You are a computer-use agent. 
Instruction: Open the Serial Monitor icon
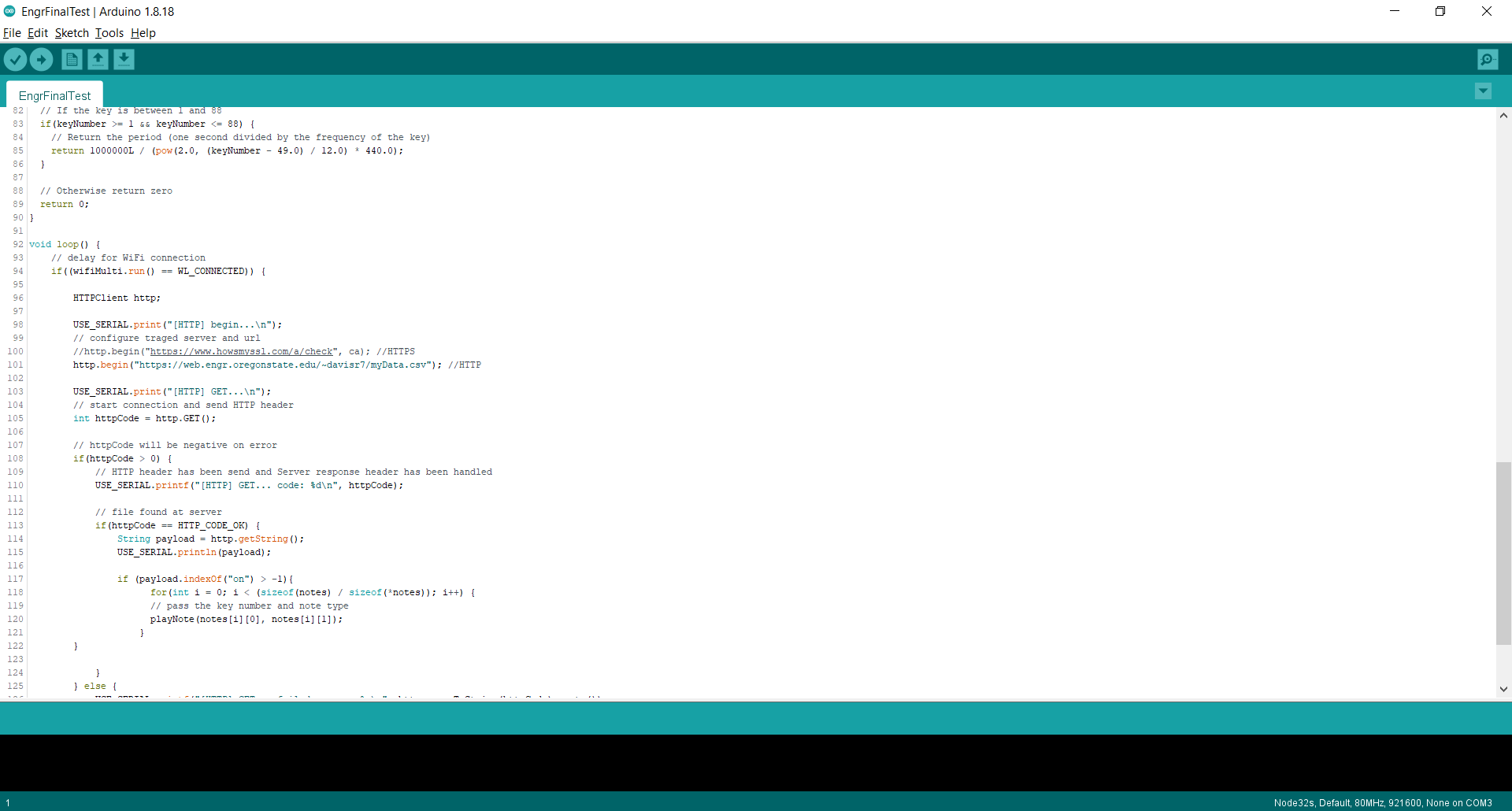point(1488,59)
